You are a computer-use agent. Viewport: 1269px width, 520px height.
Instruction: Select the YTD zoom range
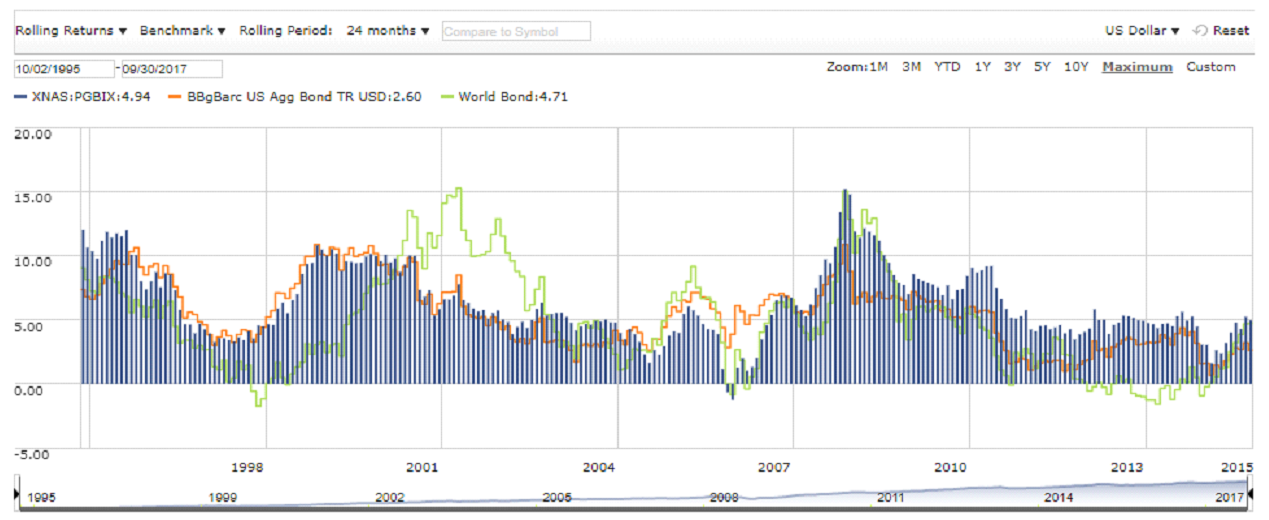point(947,67)
